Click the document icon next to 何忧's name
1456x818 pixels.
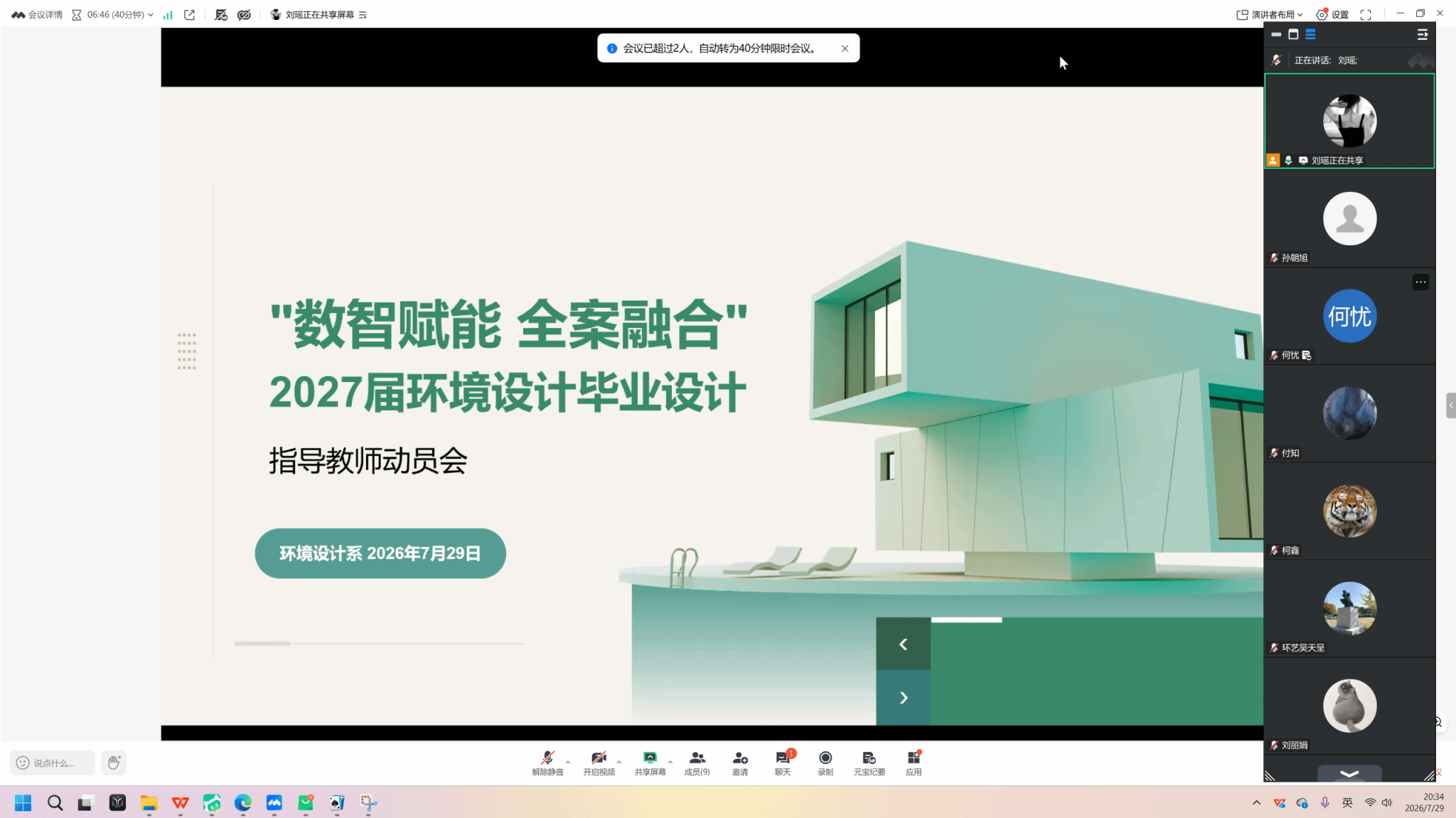pos(1307,355)
